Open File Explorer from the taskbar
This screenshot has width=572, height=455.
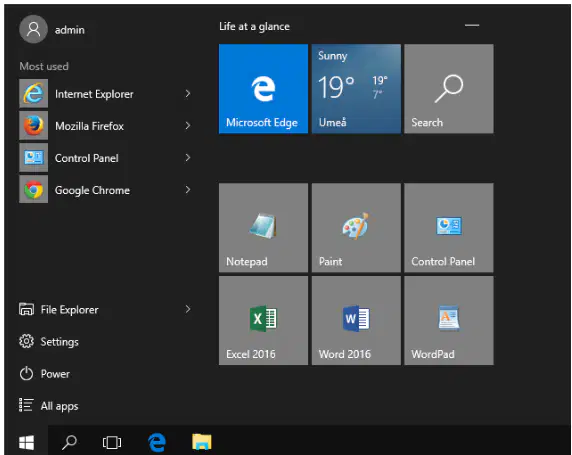[202, 441]
